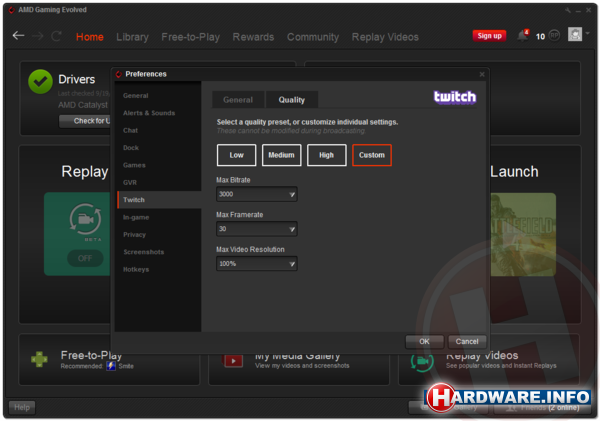Screen dimensions: 600x421
Task: Switch to the Quality tab
Action: (292, 100)
